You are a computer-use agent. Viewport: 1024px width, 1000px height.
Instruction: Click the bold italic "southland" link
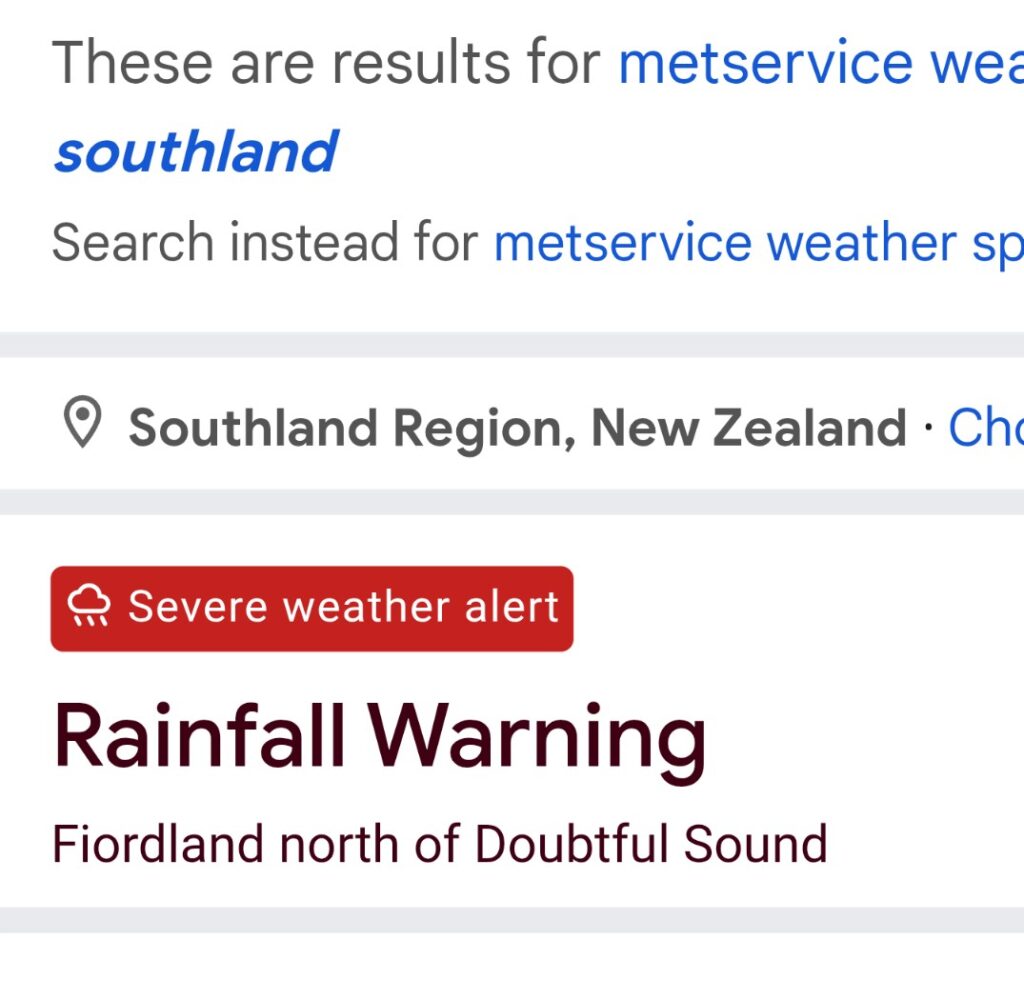(196, 152)
